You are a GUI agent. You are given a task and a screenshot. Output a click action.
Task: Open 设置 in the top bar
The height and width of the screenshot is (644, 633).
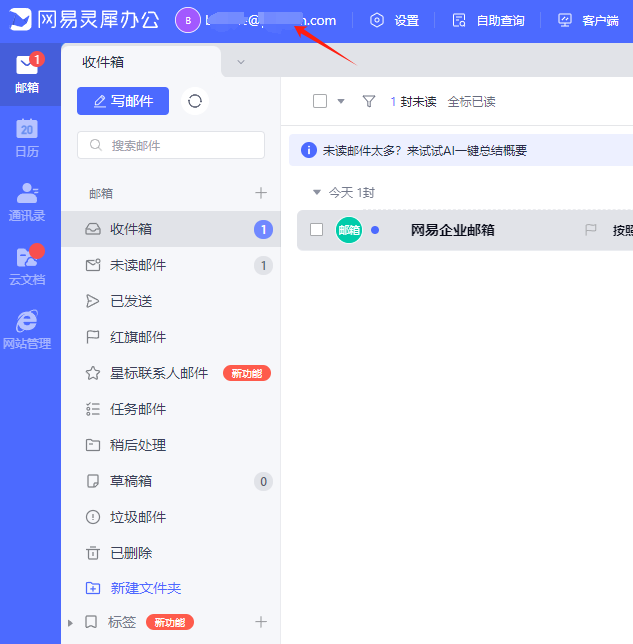click(x=395, y=20)
